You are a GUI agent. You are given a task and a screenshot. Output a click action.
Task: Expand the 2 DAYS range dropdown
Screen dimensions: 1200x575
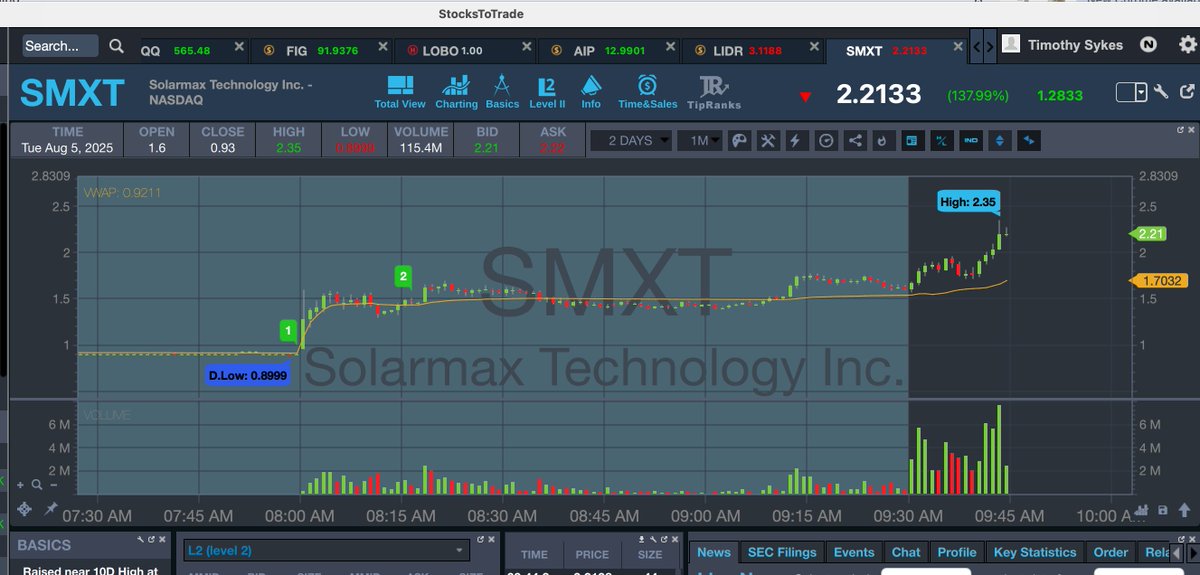631,141
